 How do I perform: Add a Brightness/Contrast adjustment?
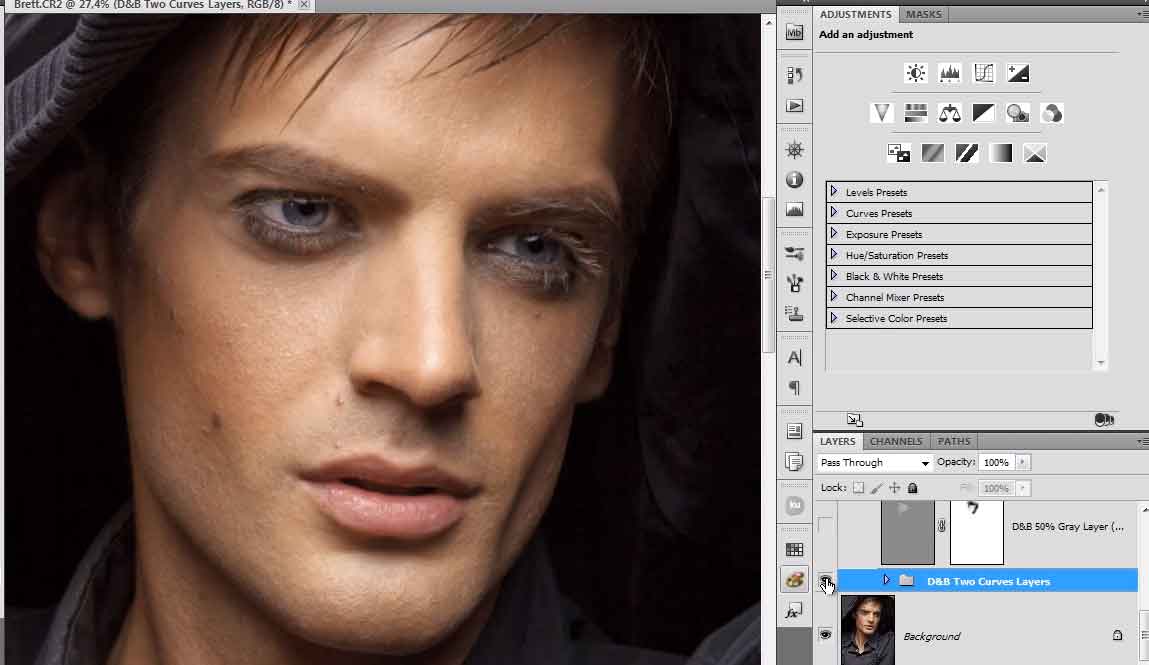tap(916, 73)
